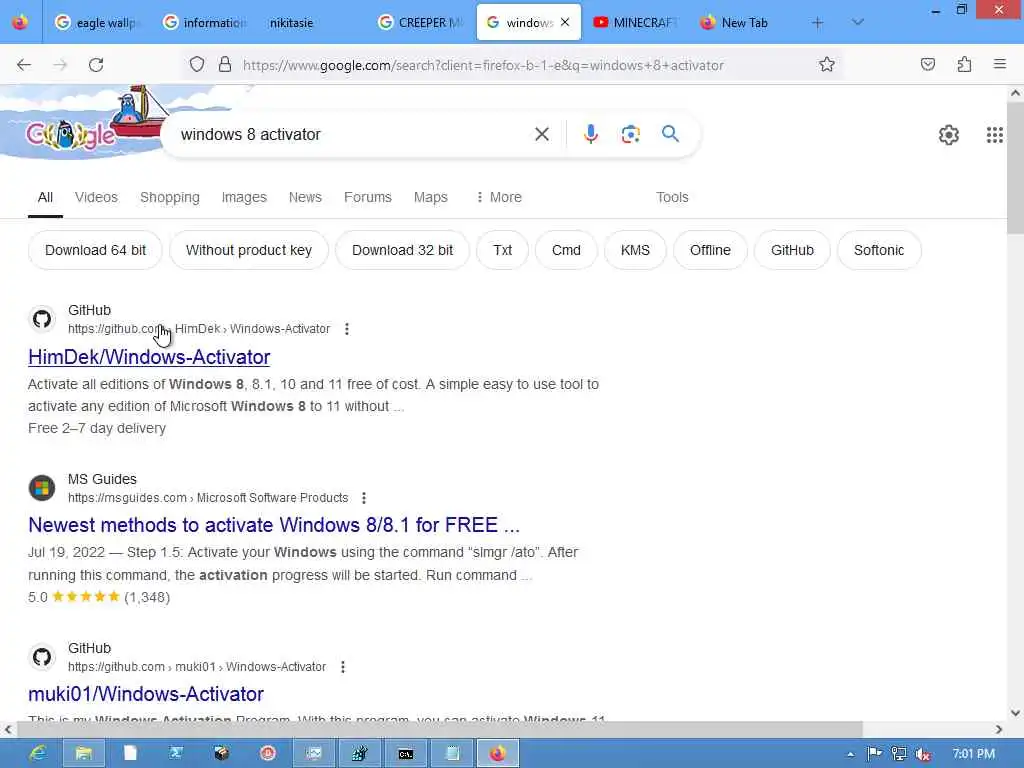Open Firefox application hamburger menu

(999, 64)
